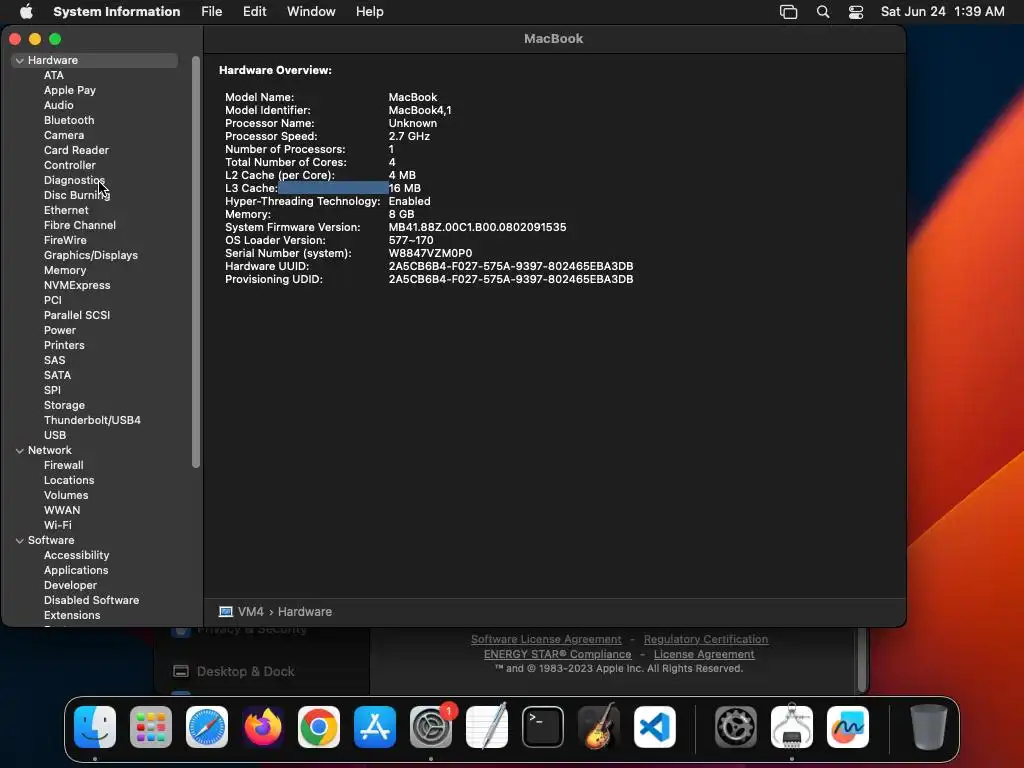Viewport: 1024px width, 768px height.
Task: Launch GarageBand from the Dock
Action: (599, 727)
